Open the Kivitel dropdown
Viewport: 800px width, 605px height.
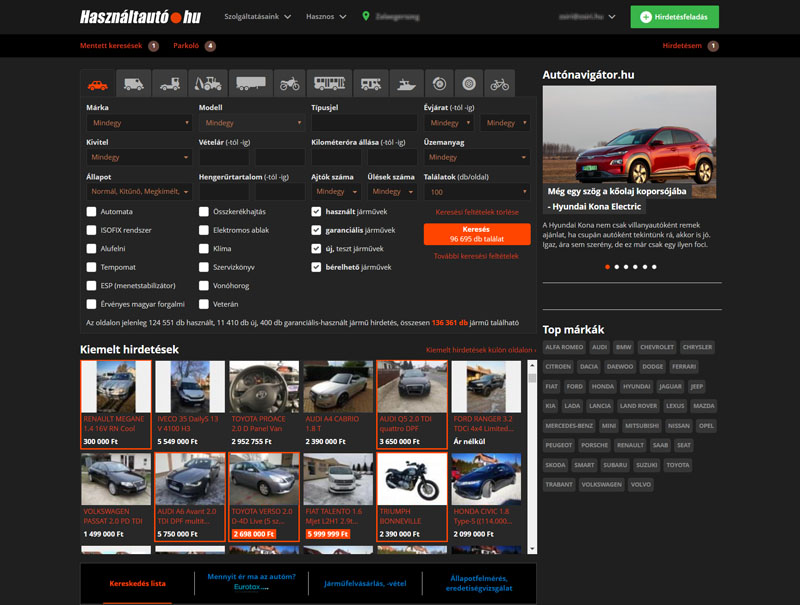pos(139,157)
